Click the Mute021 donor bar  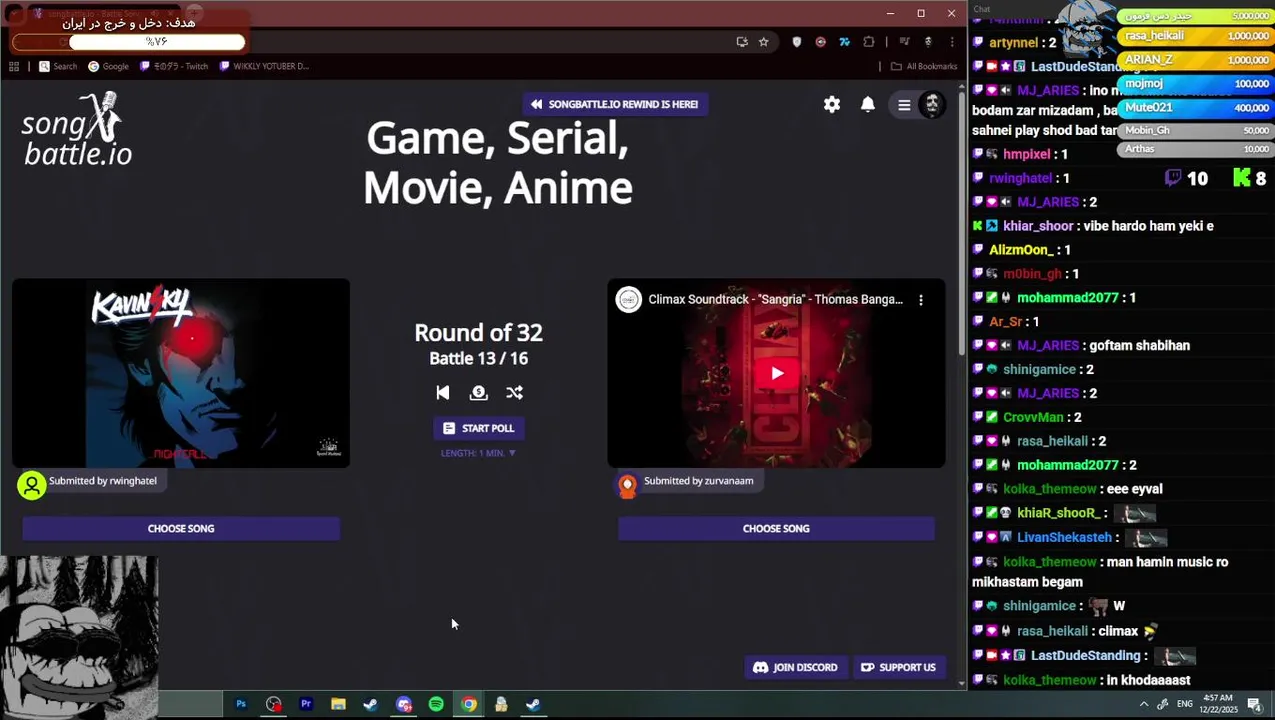1198,108
